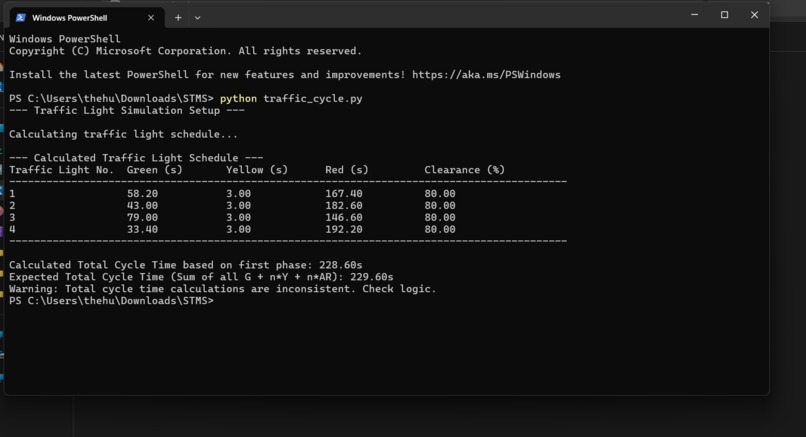Click red value 167.40
The height and width of the screenshot is (437, 806).
[344, 194]
